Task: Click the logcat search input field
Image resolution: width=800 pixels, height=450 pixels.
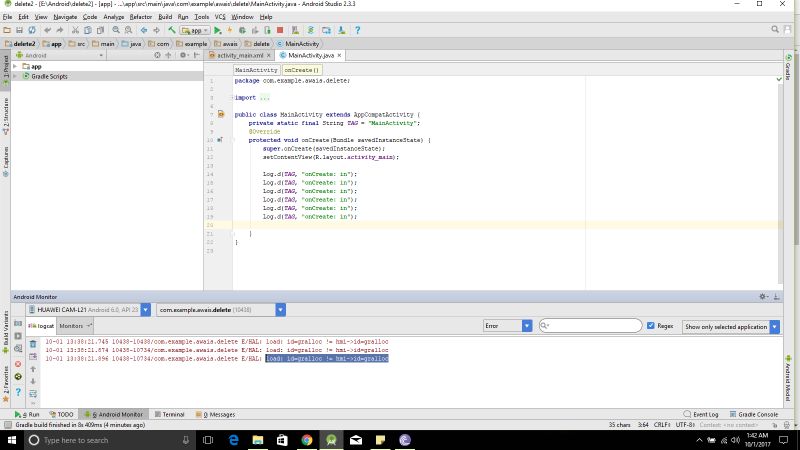Action: 590,326
